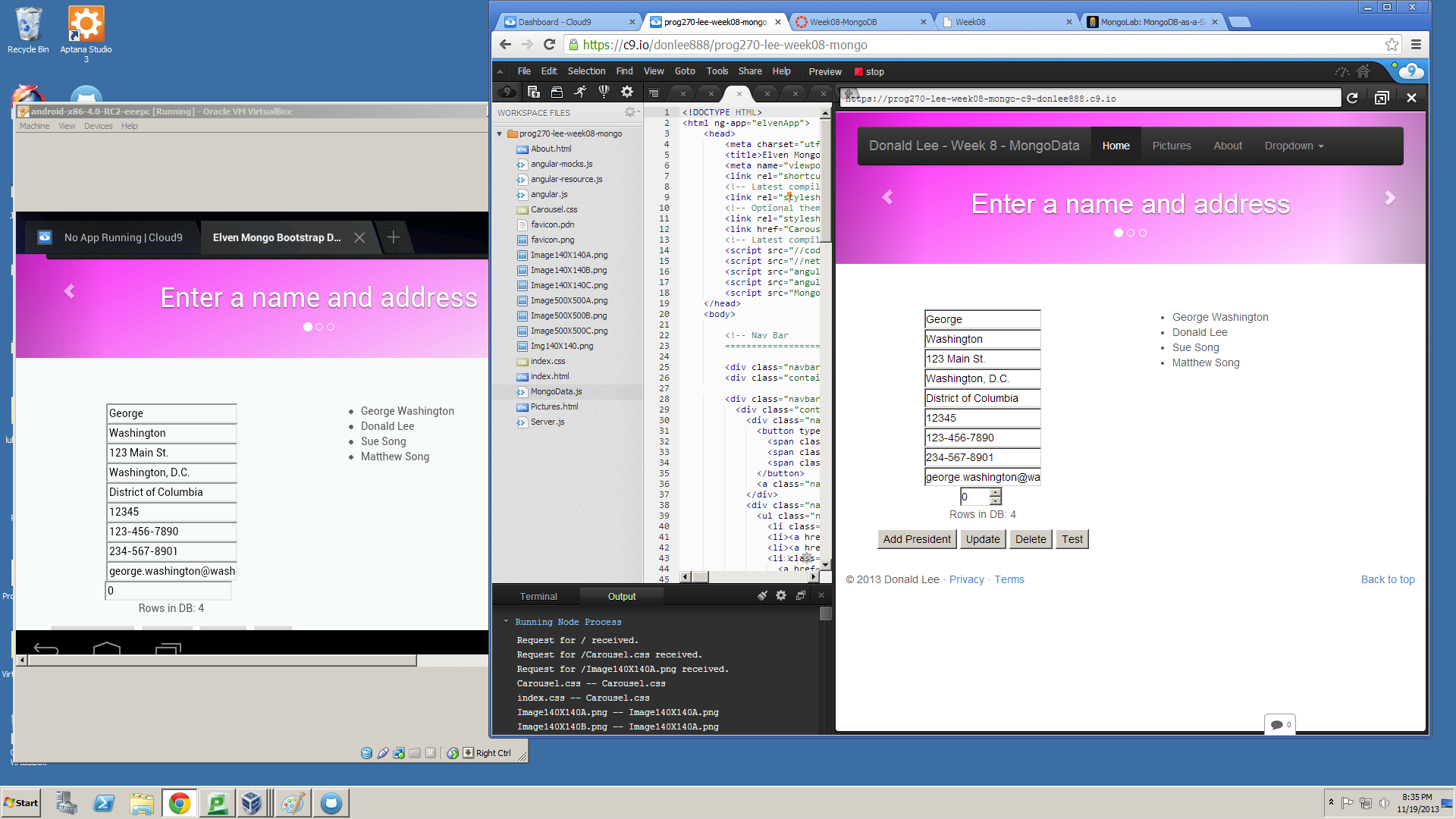The image size is (1456, 819).
Task: Switch to the Terminal tab
Action: (538, 597)
